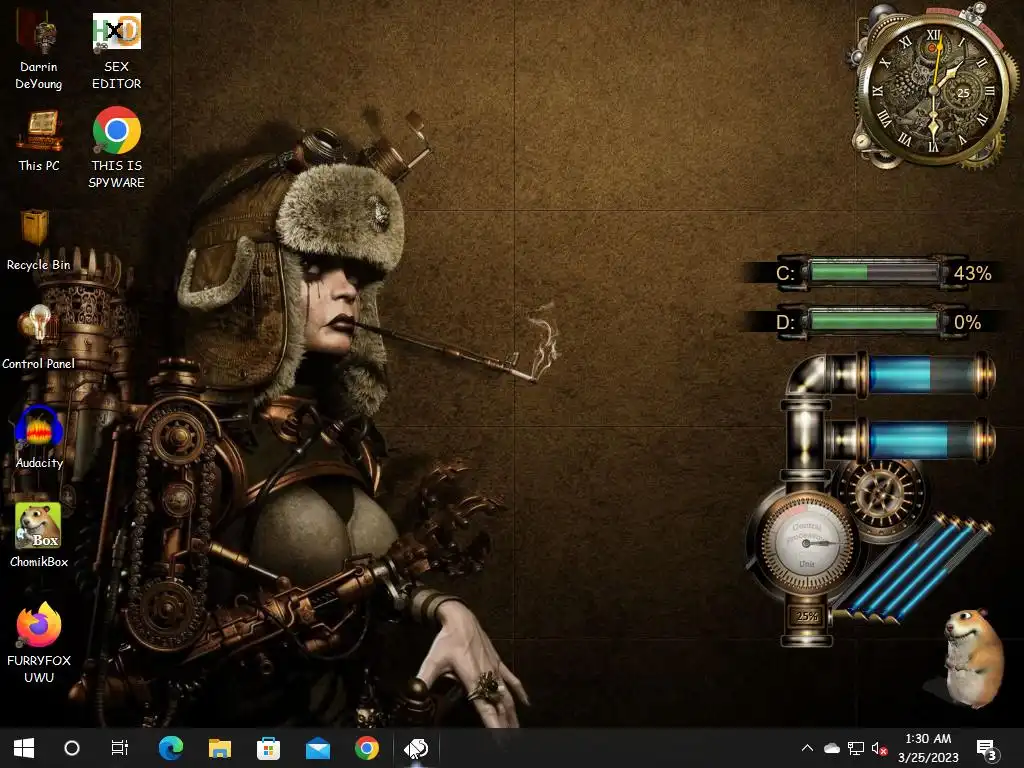Show hidden system tray icons

tap(807, 748)
